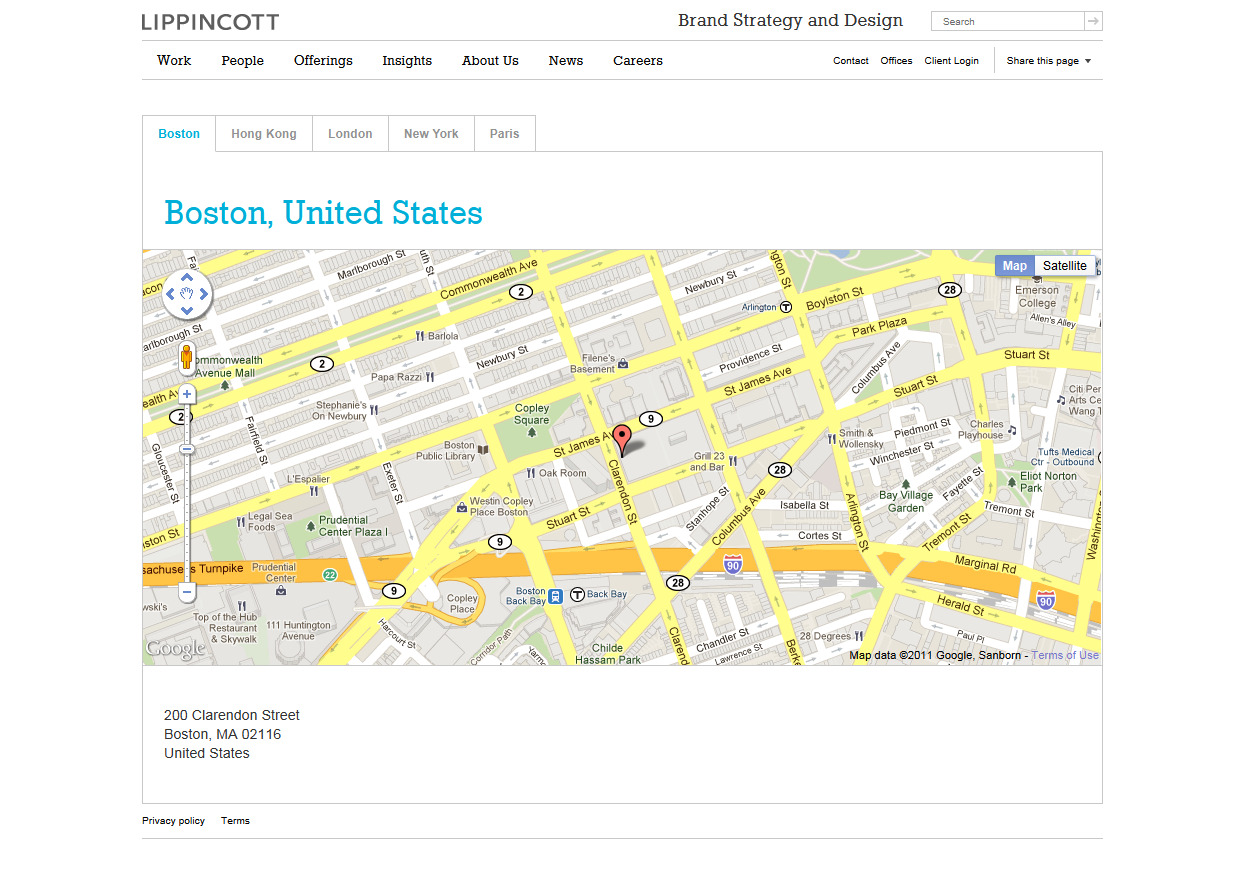
Task: Click the Boston Back Bay train icon
Action: 556,596
